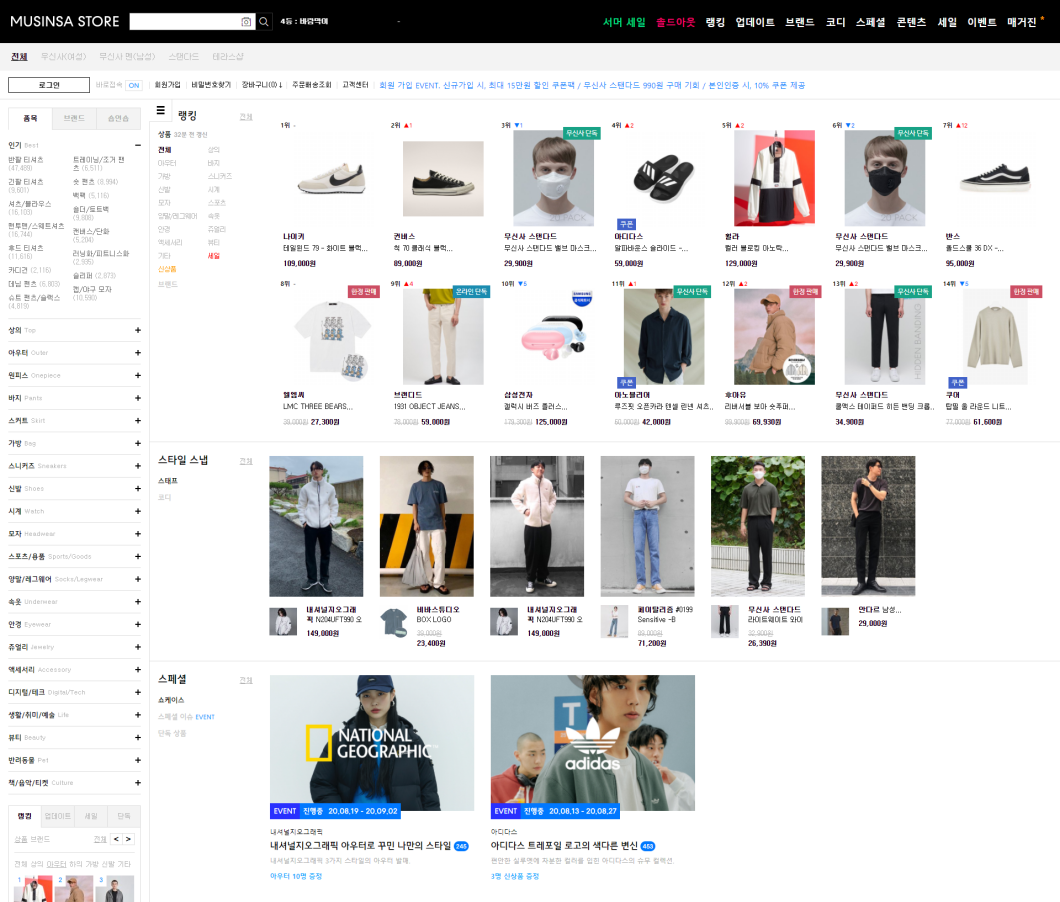This screenshot has height=902, width=1060.
Task: Toggle the 바로접속 ON switch
Action: pos(134,85)
